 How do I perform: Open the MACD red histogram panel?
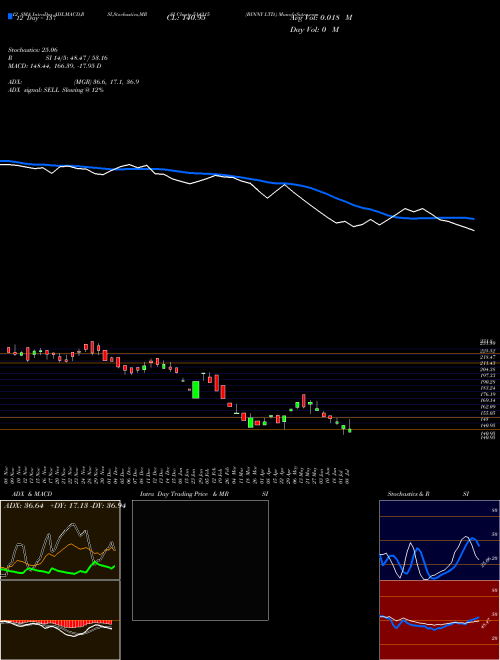click(x=60, y=620)
